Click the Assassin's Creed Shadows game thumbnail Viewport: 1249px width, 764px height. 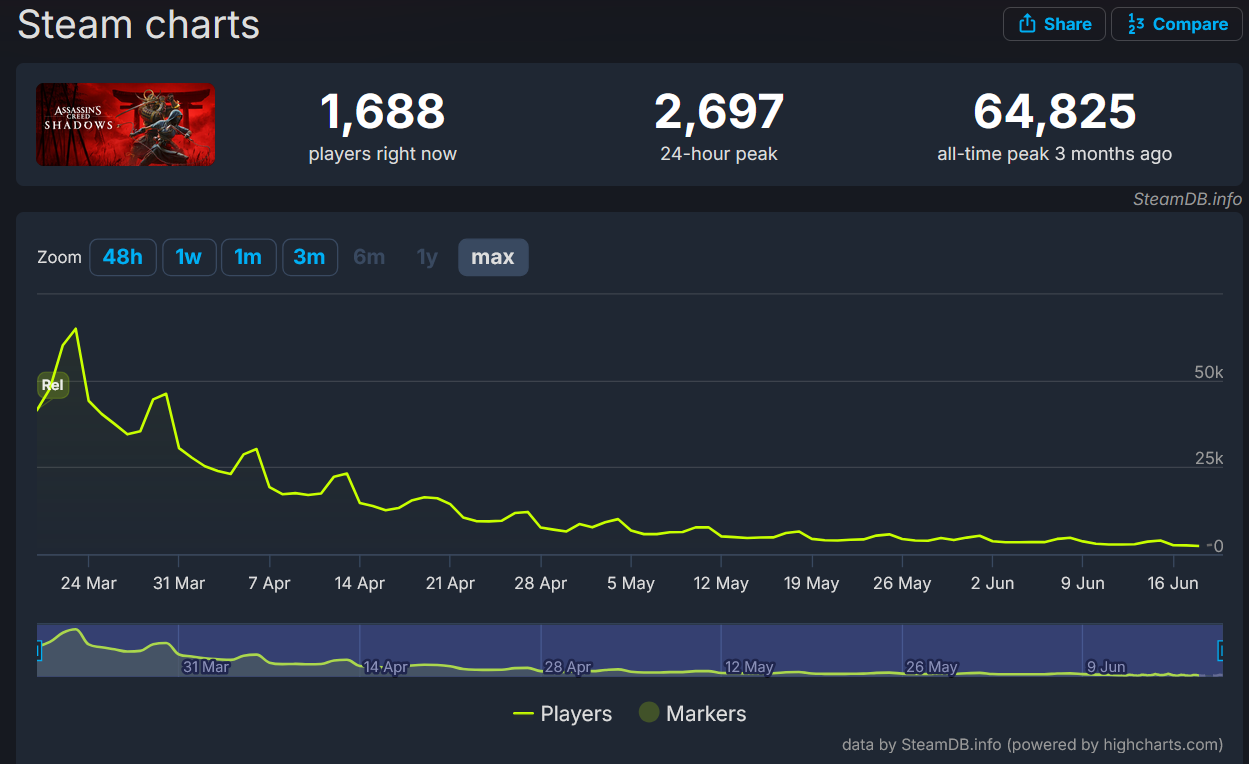pyautogui.click(x=125, y=124)
